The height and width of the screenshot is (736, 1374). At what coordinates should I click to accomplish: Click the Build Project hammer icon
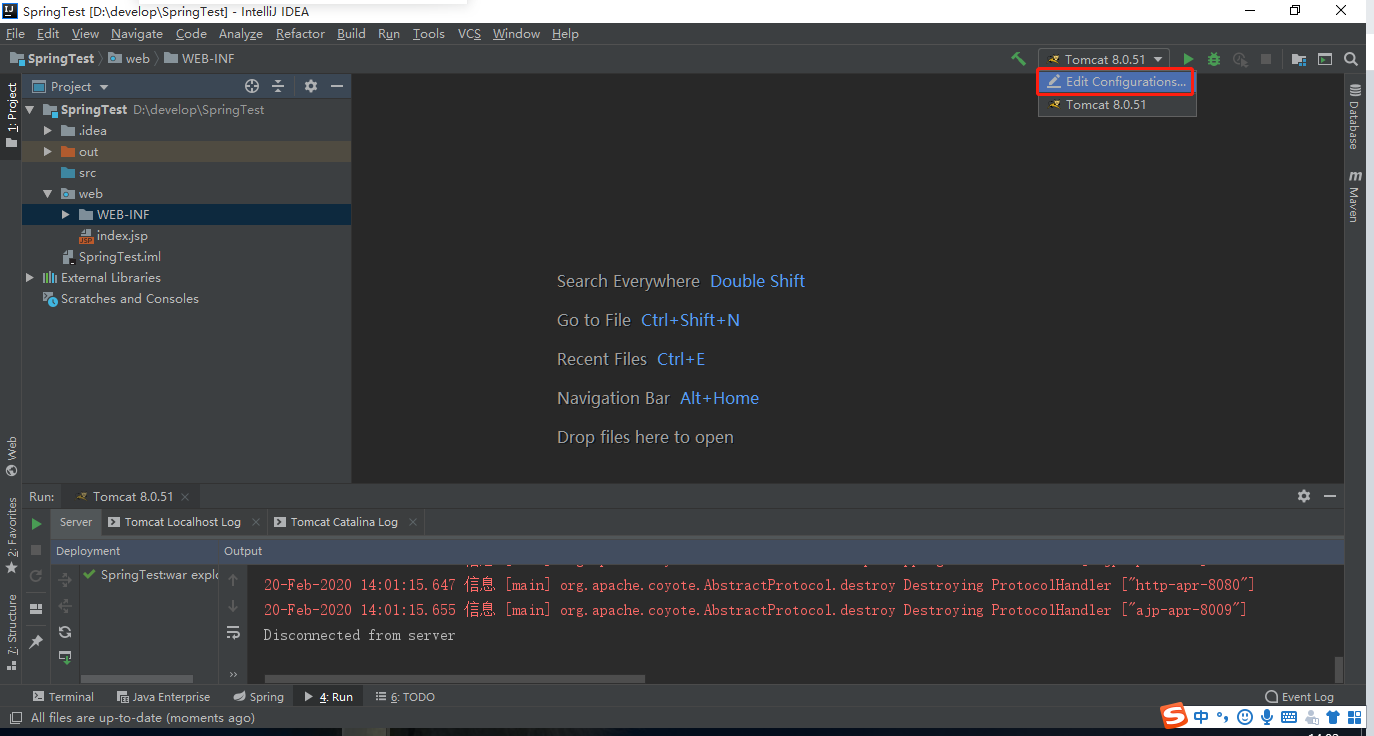pos(1018,59)
